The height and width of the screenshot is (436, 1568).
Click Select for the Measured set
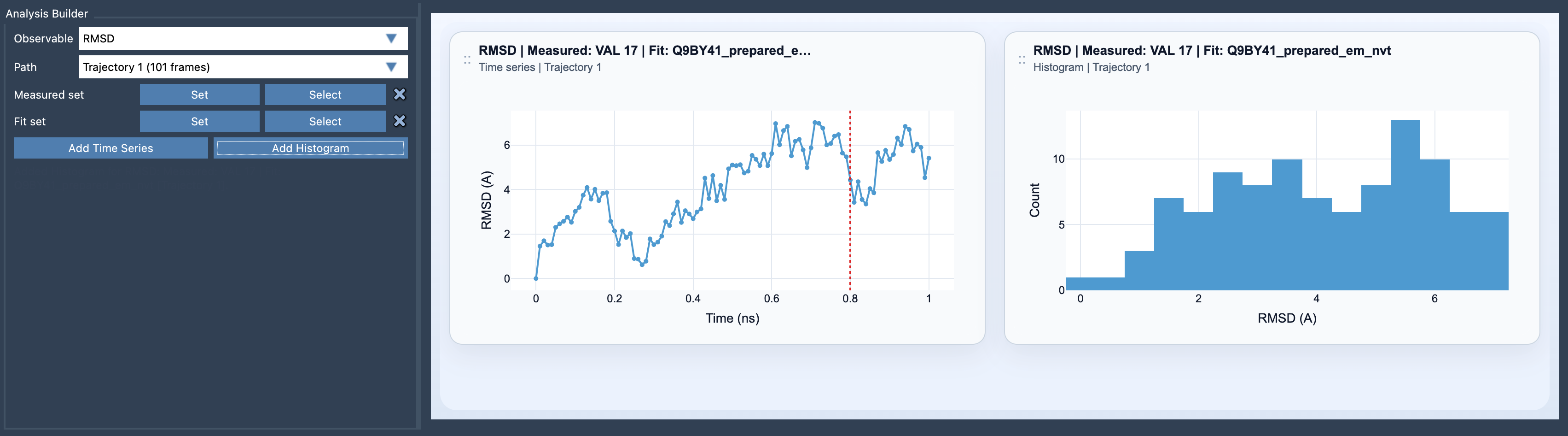pos(325,94)
